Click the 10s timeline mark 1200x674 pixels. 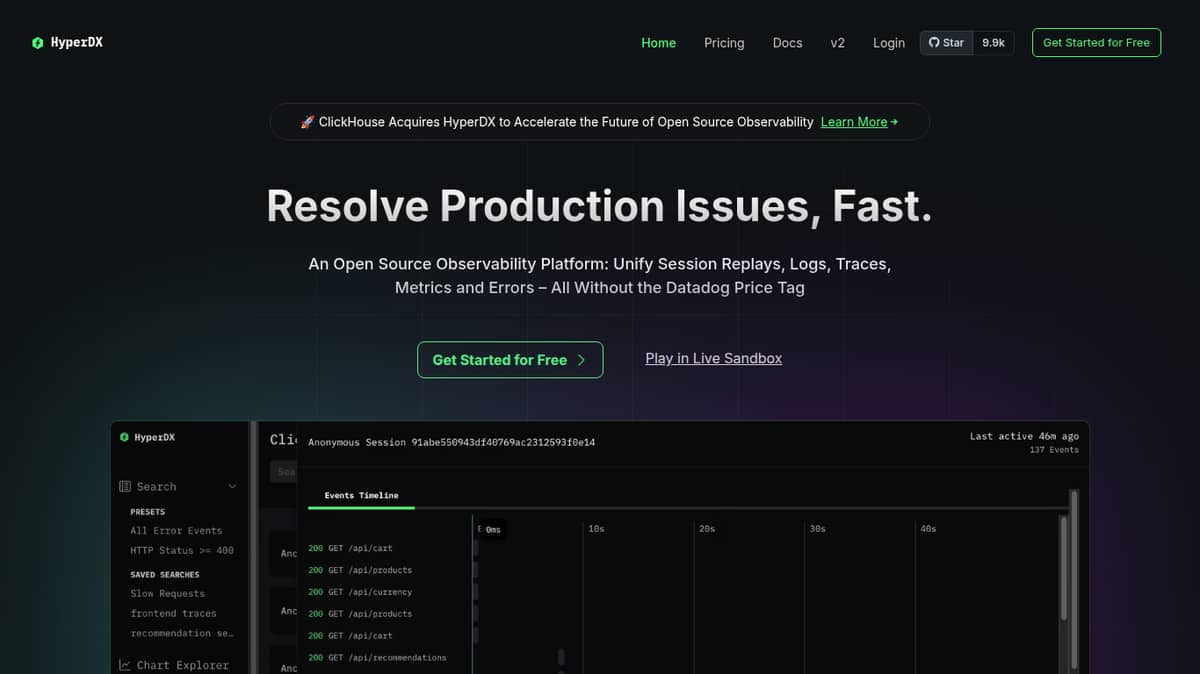[596, 528]
